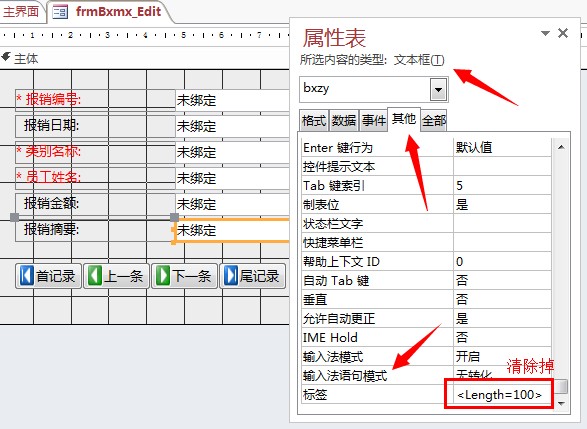587x429 pixels.
Task: Click the frmBxmx_Edit form tab icon
Action: pos(60,12)
